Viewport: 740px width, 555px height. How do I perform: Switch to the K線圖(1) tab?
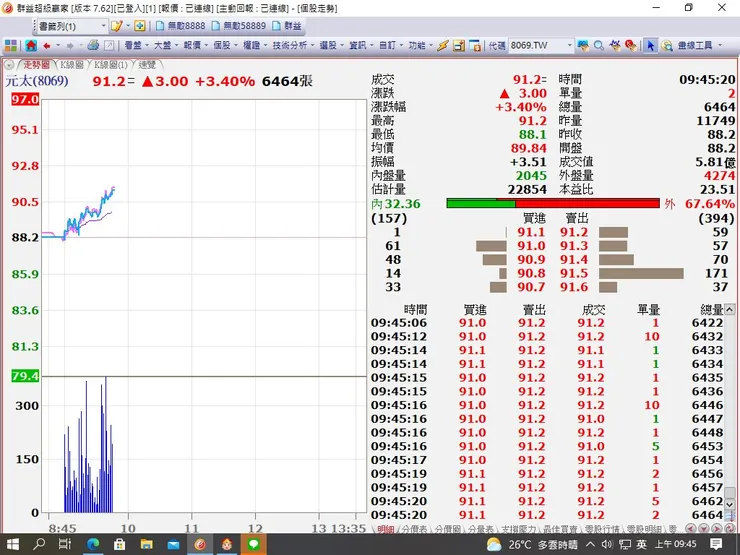pos(110,65)
